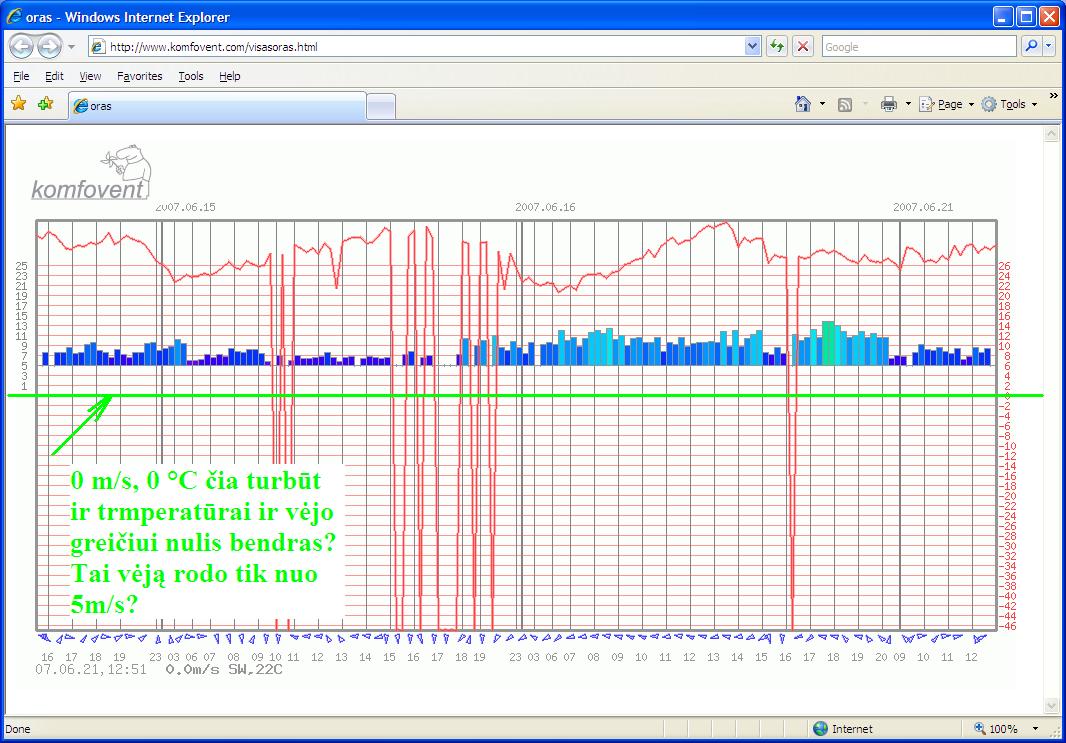Expand the zoom level dropdown arrow
The height and width of the screenshot is (743, 1066).
tap(1035, 729)
